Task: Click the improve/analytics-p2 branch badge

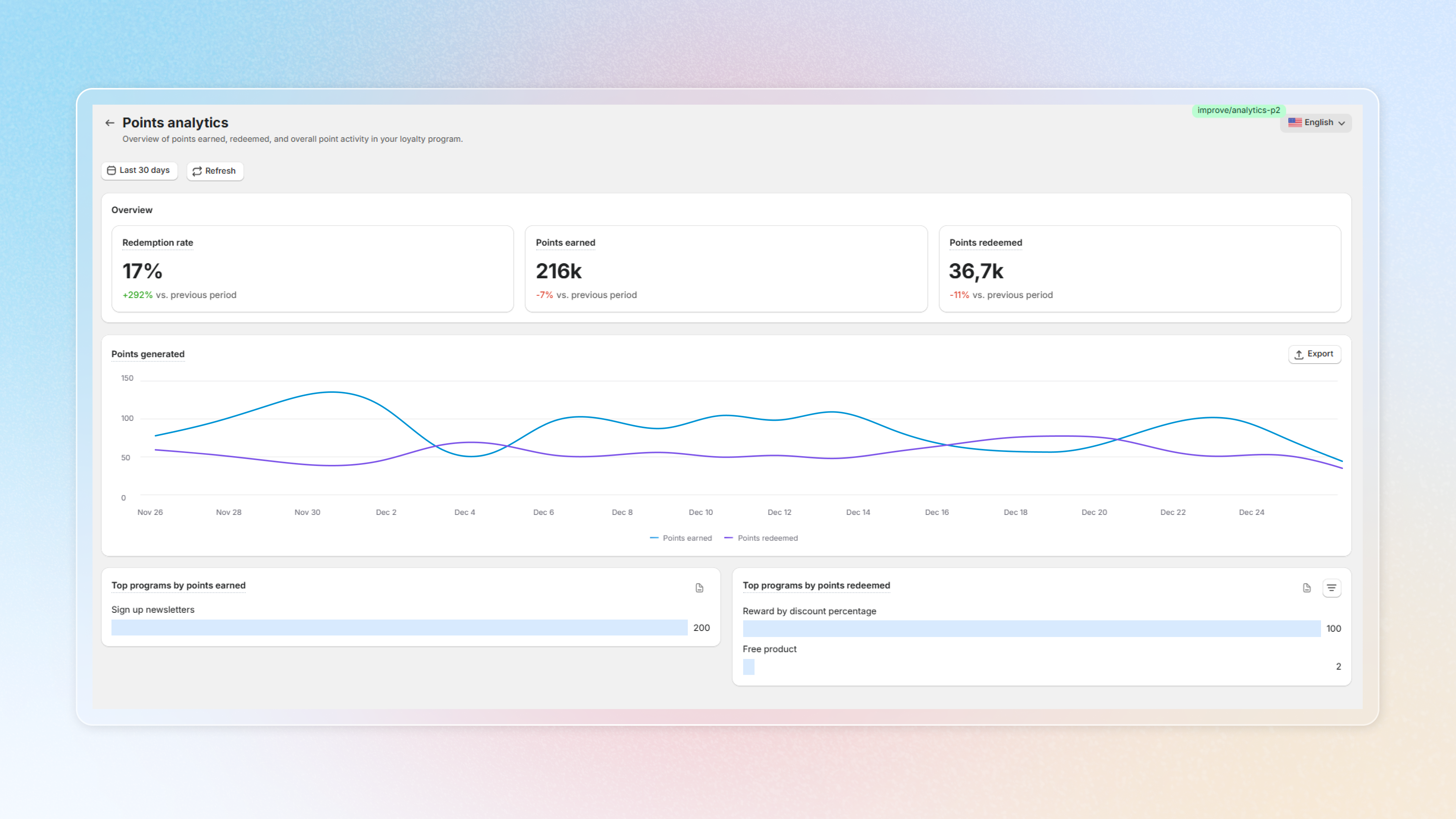Action: point(1238,110)
